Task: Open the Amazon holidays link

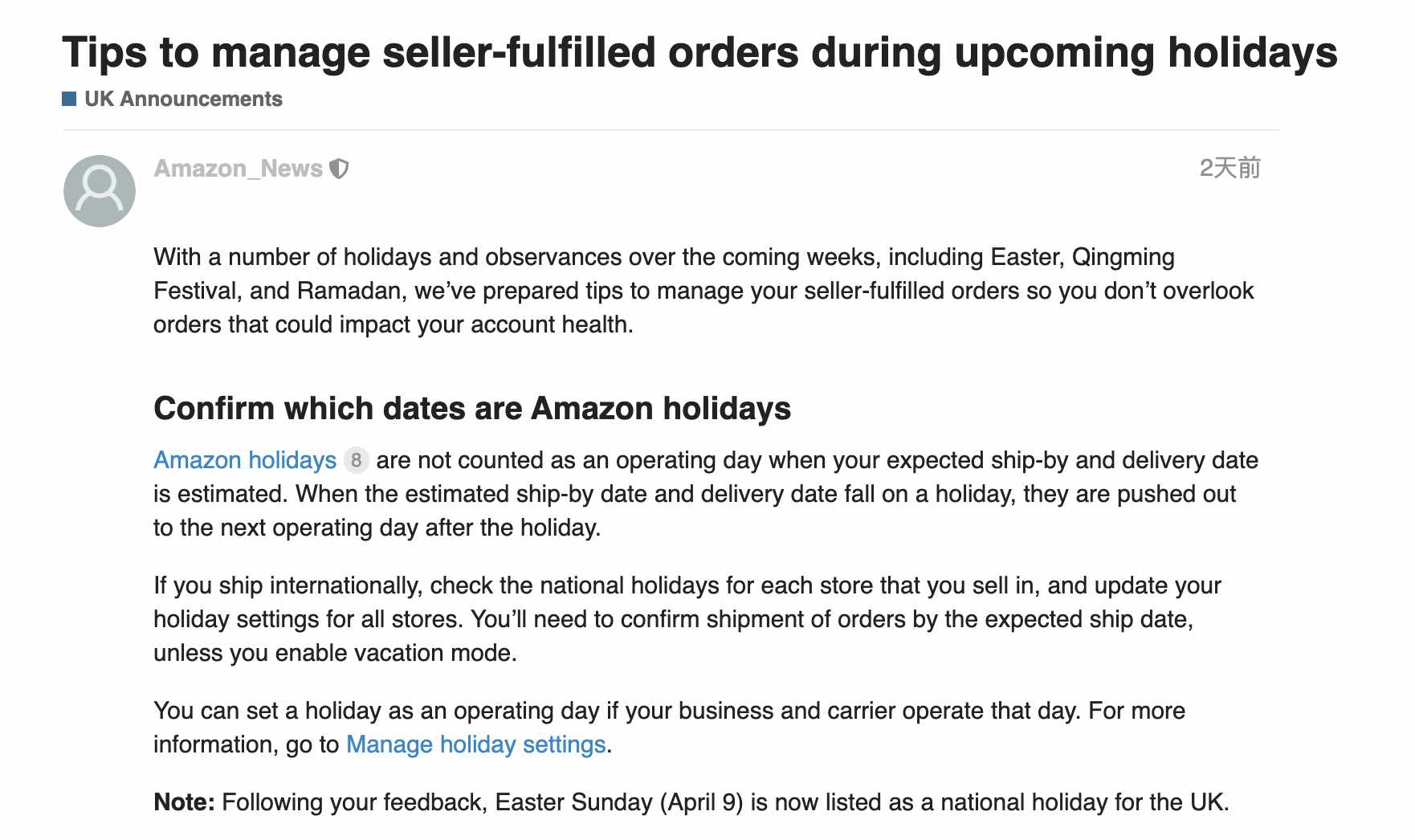Action: pyautogui.click(x=245, y=460)
